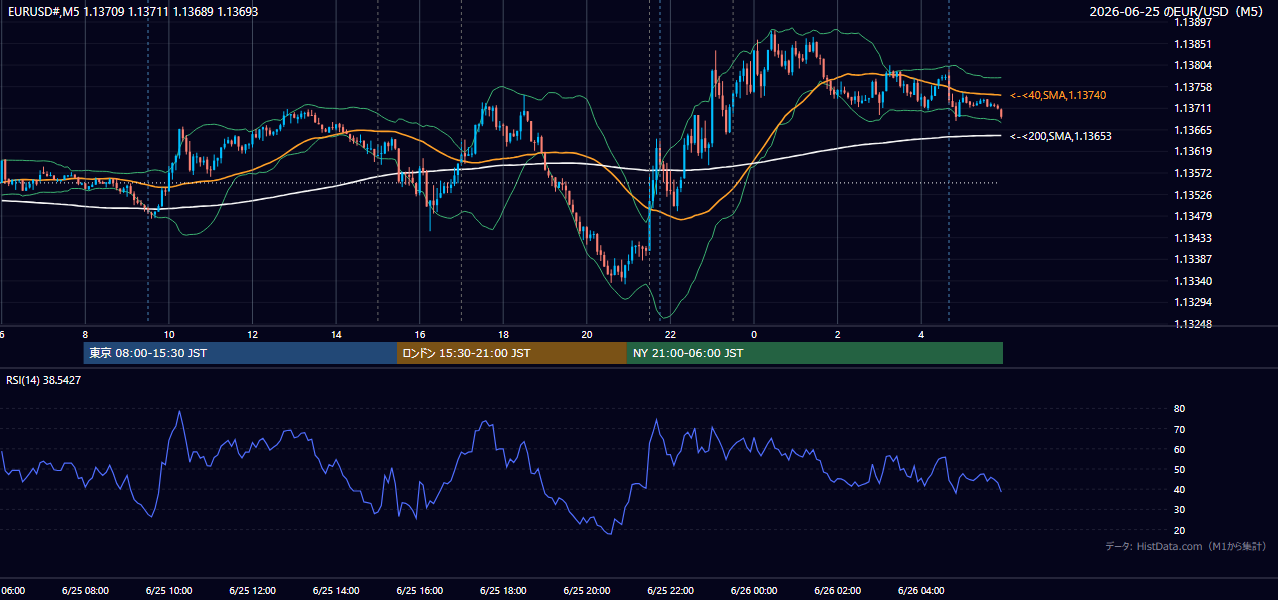1278x600 pixels.
Task: Click RSI scale level 70
Action: pyautogui.click(x=1179, y=429)
